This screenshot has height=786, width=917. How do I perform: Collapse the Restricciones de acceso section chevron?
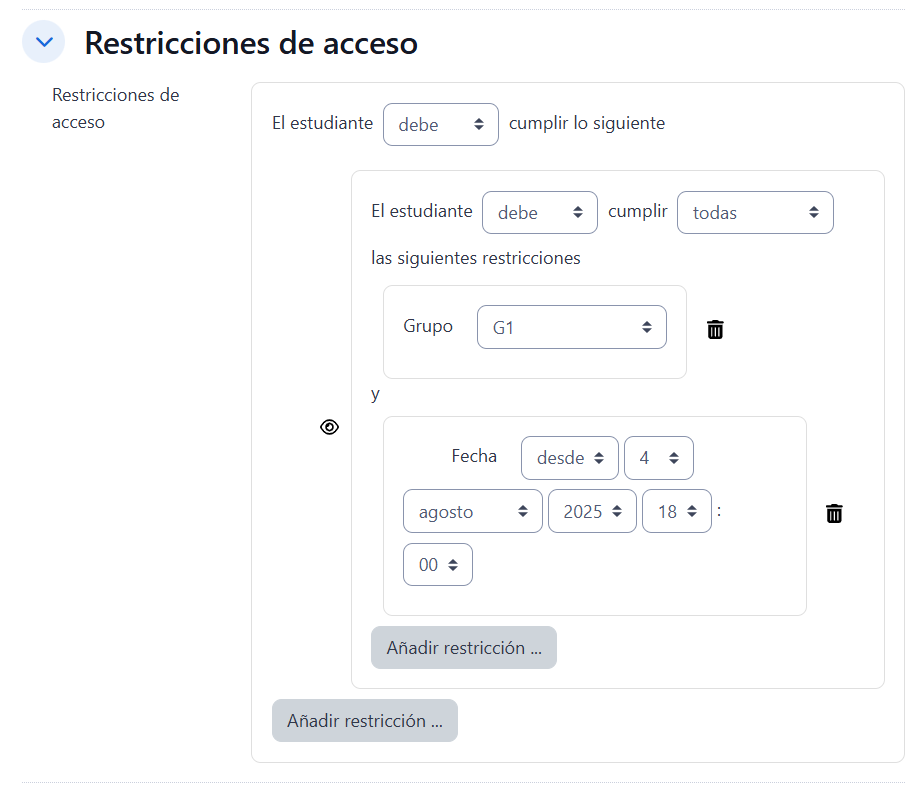click(43, 43)
